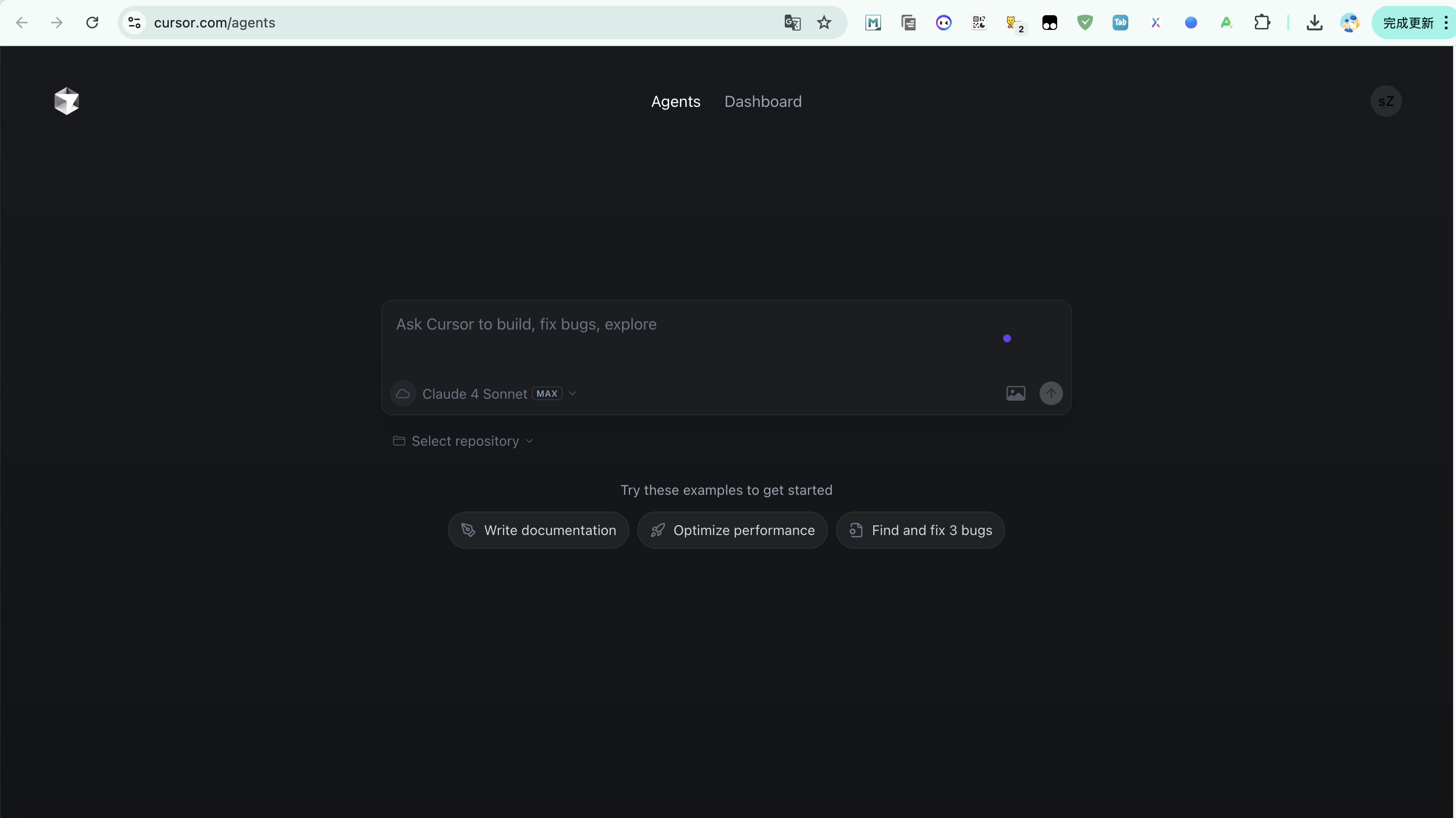
Task: Open the Google Translate page icon
Action: (x=792, y=23)
